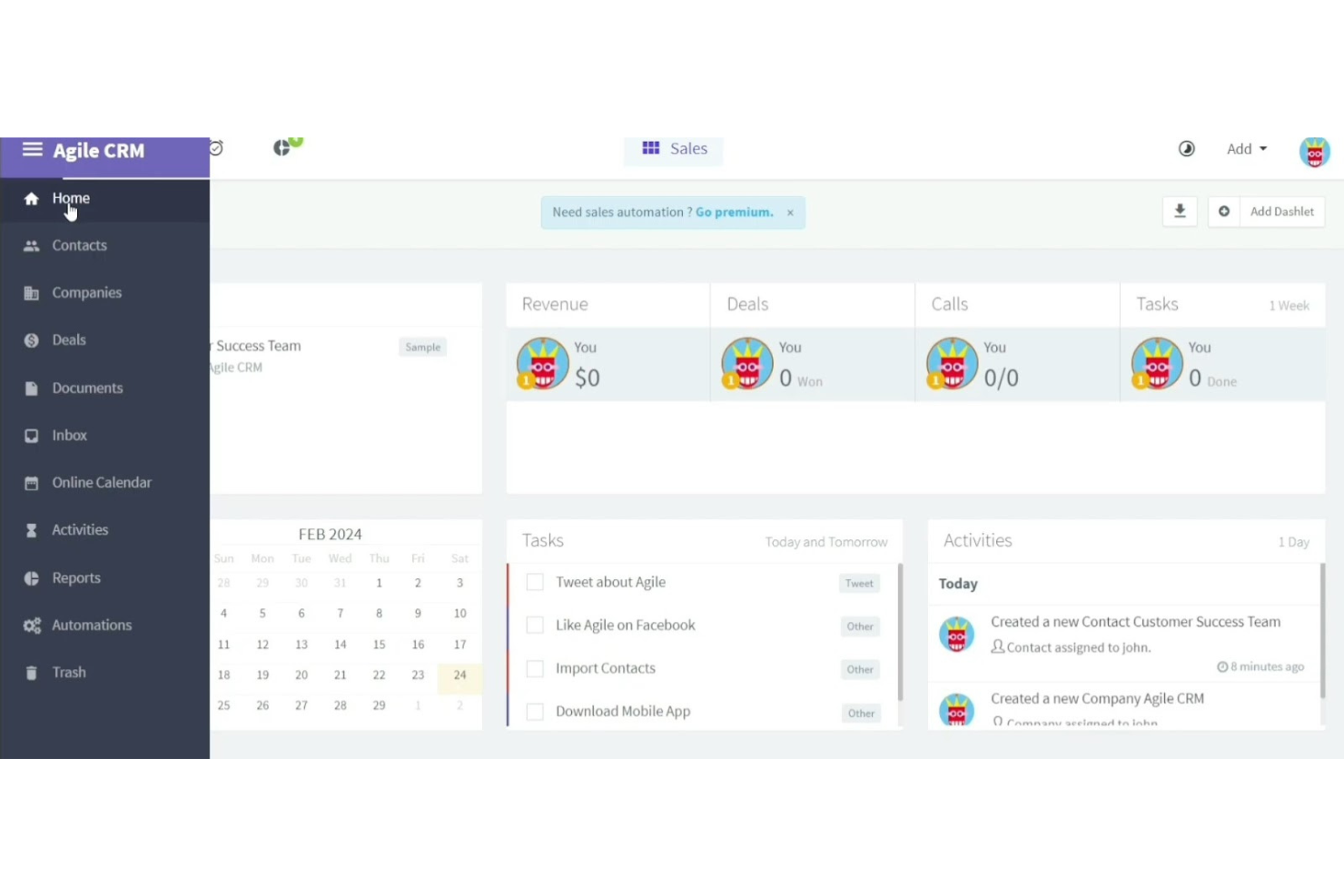Click the Reports pie chart icon
This screenshot has height=896, width=1344.
(x=32, y=578)
